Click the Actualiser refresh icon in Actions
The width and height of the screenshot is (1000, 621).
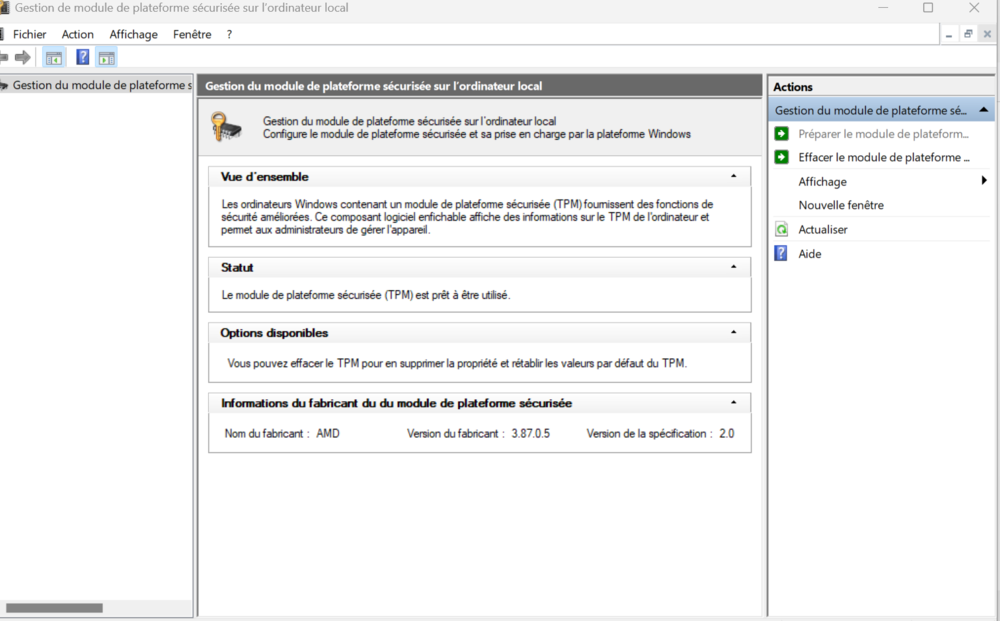782,230
